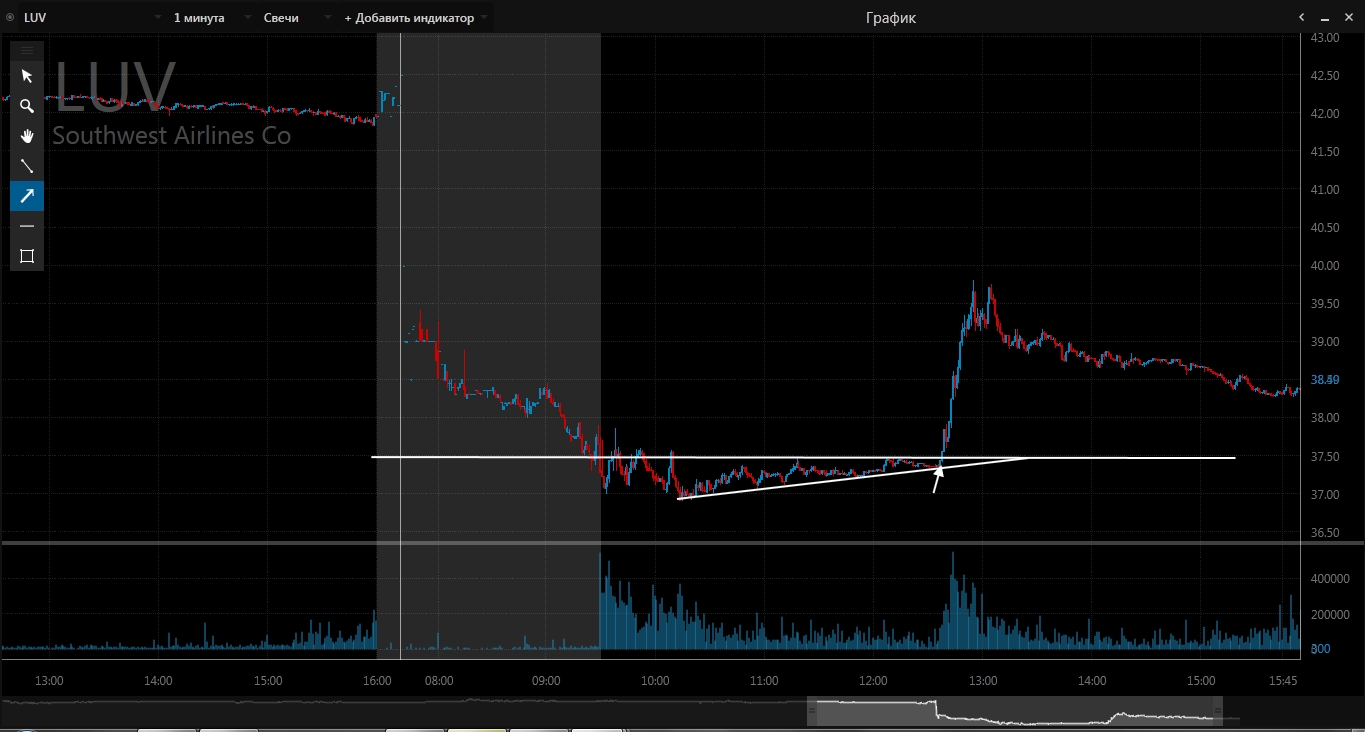
Task: Pick the horizontal line drawing tool
Action: 27,226
